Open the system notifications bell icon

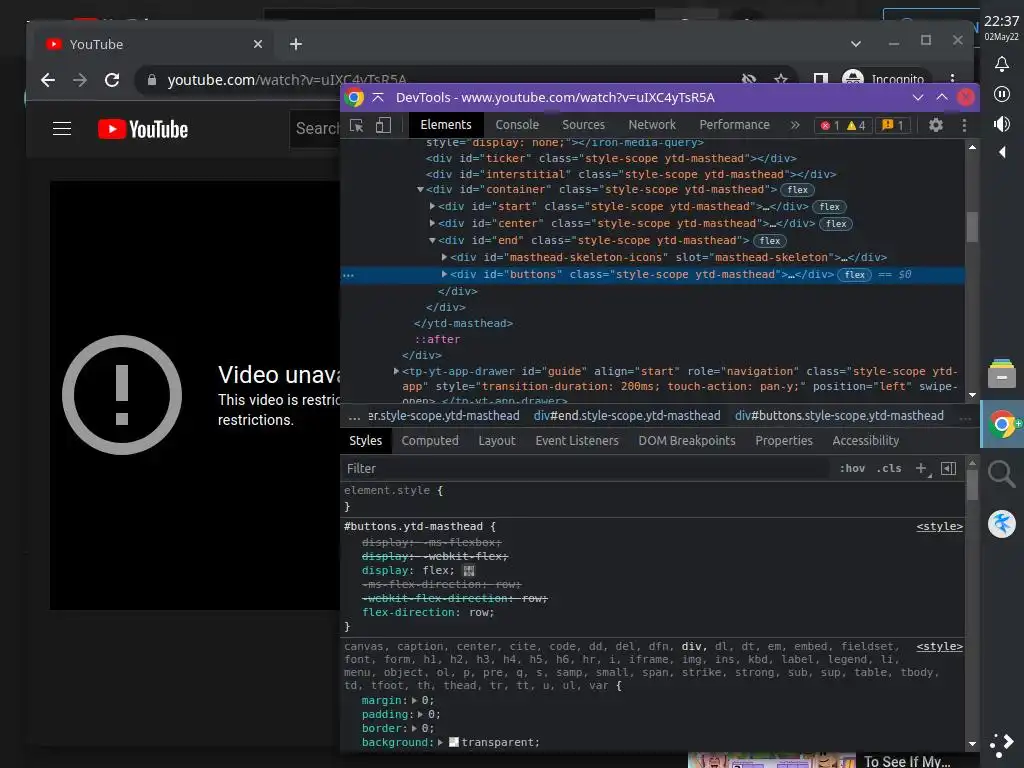[1001, 63]
